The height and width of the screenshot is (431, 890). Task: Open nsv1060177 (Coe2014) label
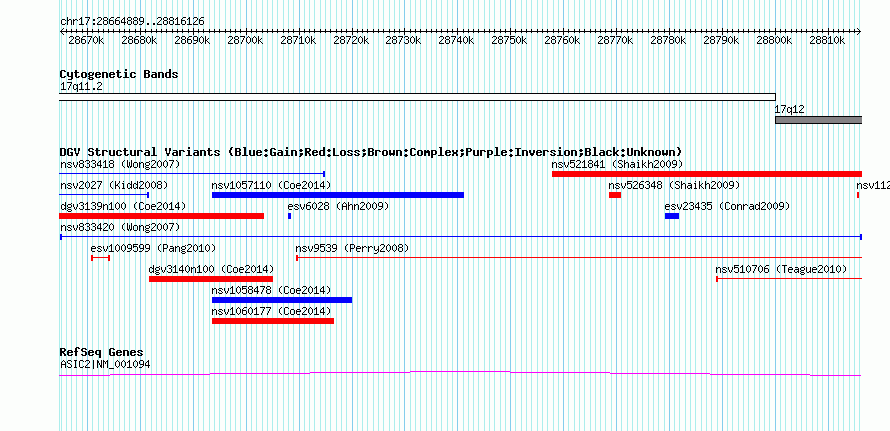click(x=271, y=312)
